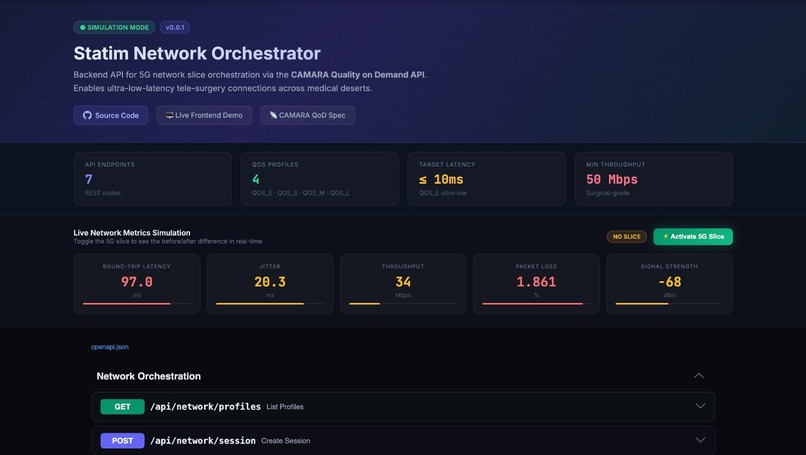Click the Create Session description text
806x455 pixels.
(285, 441)
